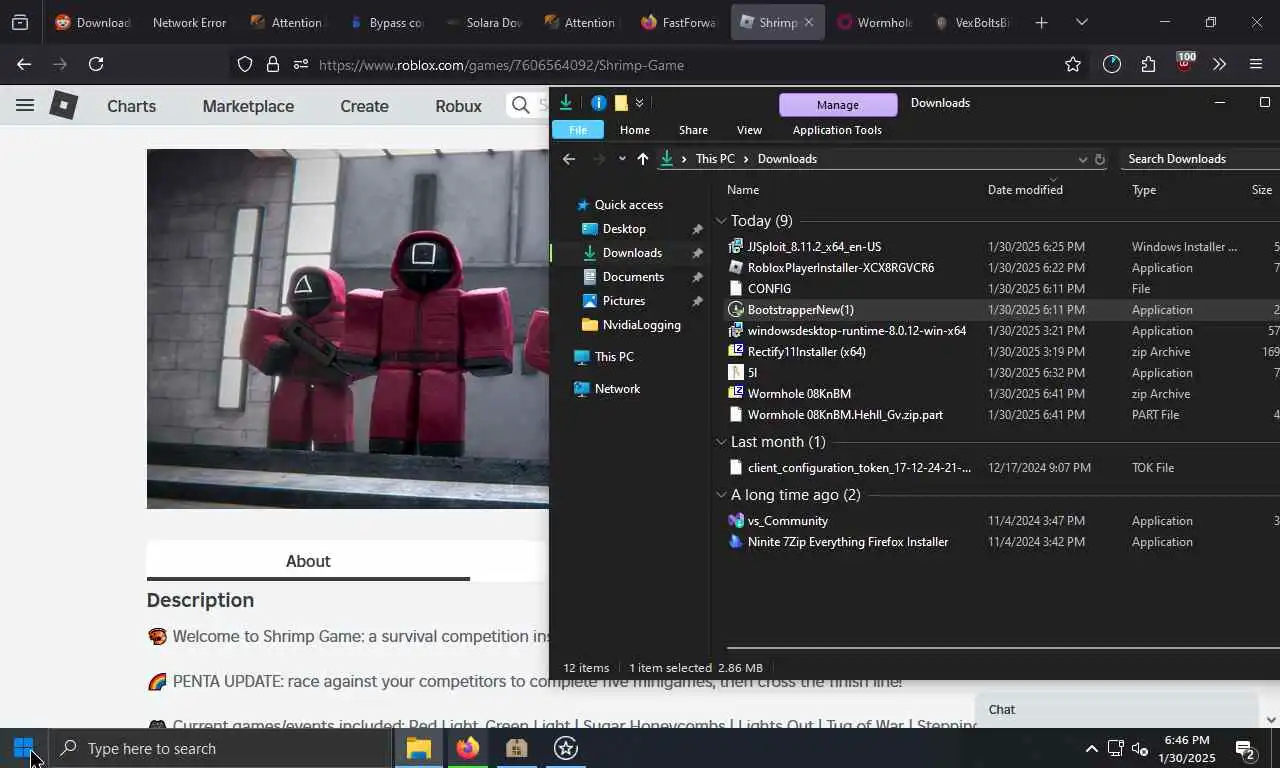Click Charts in Roblox navigation
Viewport: 1280px width, 768px height.
click(131, 106)
